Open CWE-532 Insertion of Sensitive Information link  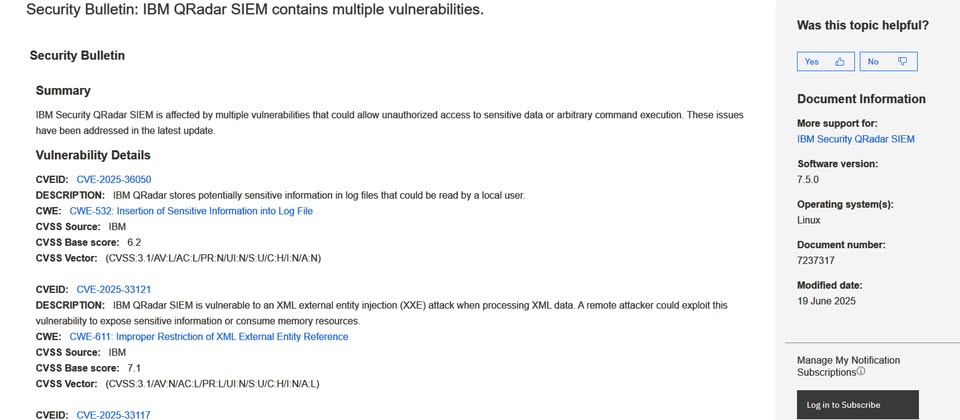point(191,211)
